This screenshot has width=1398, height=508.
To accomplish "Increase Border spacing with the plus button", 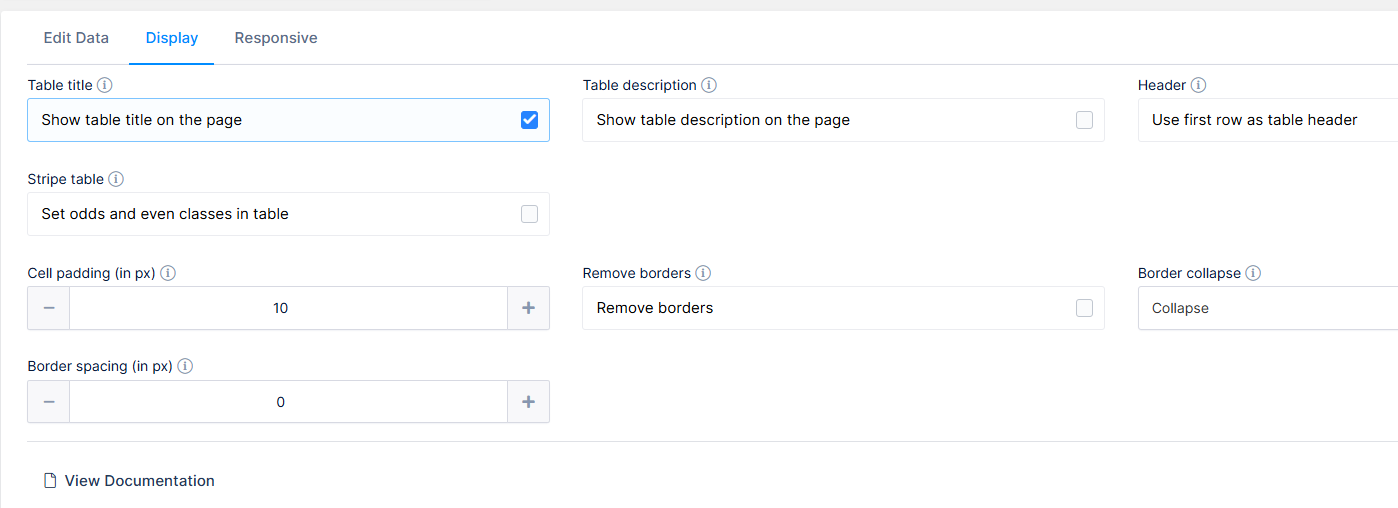I will [x=529, y=402].
